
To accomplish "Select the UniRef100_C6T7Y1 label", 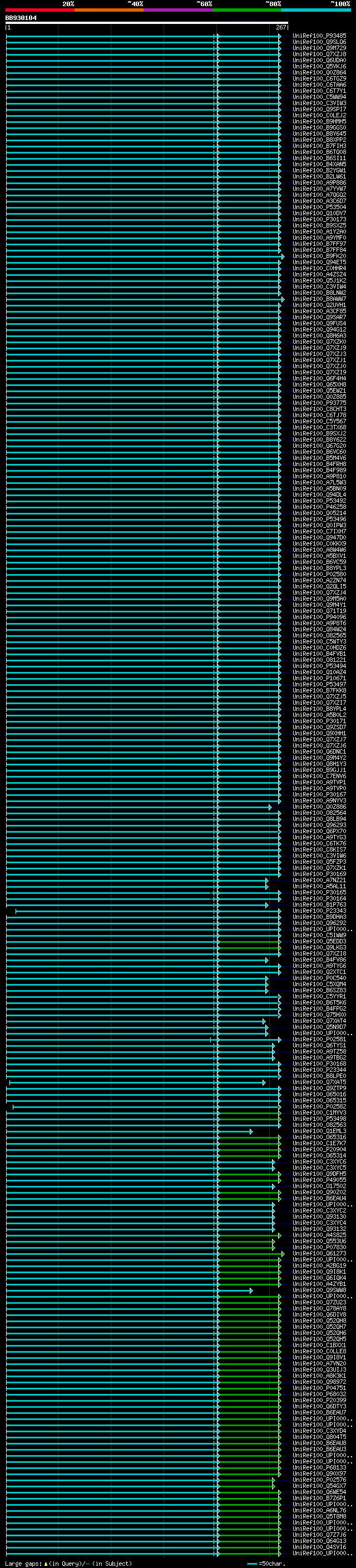I will tap(319, 91).
